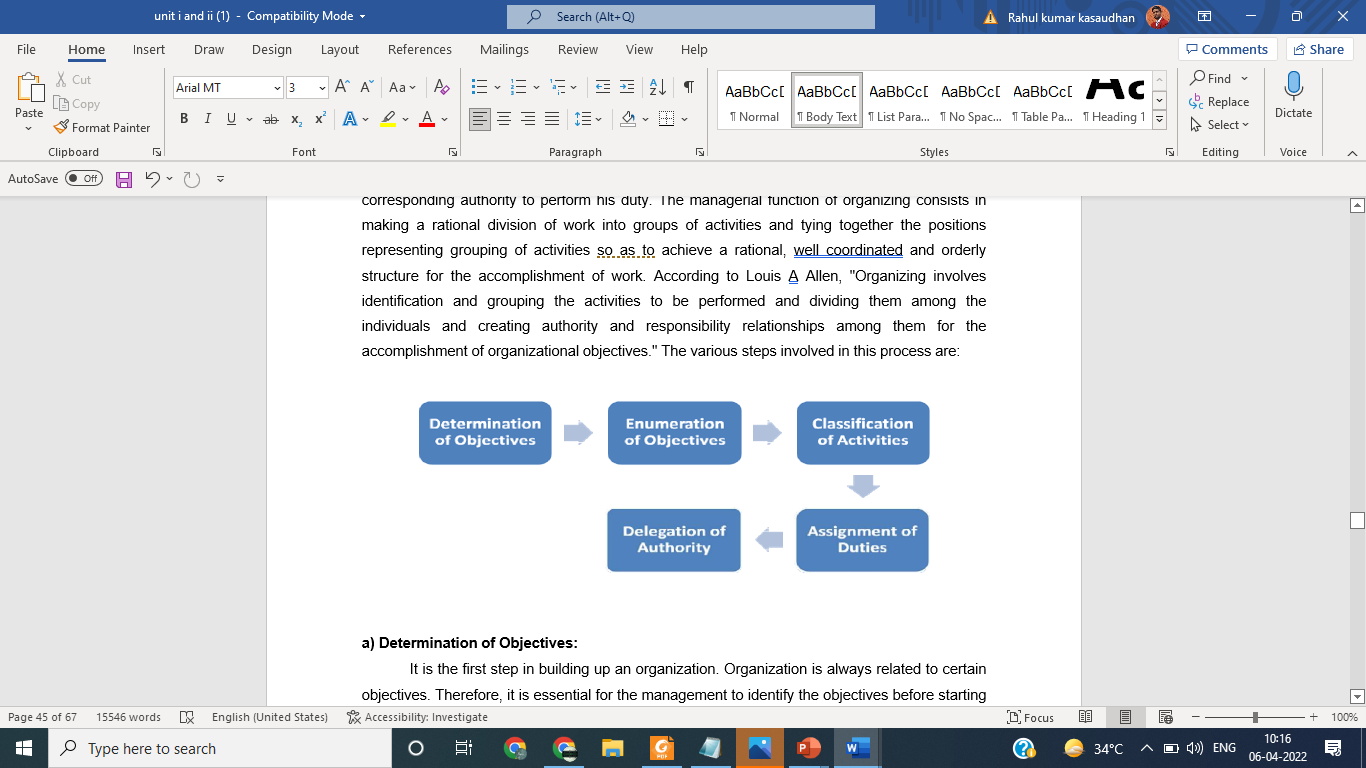1366x768 pixels.
Task: Toggle italic formatting
Action: point(208,119)
